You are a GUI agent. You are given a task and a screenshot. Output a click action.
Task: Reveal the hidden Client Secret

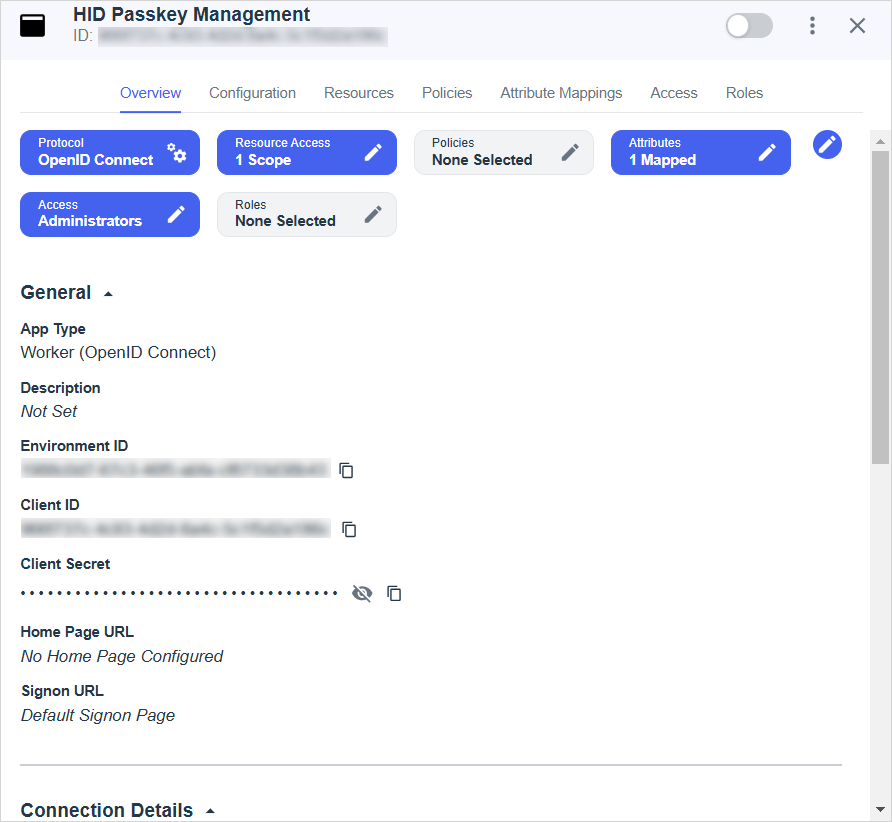click(362, 594)
